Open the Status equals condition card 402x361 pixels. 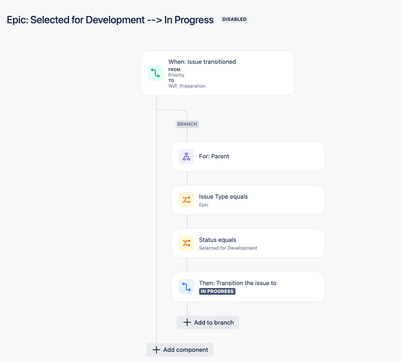point(248,243)
